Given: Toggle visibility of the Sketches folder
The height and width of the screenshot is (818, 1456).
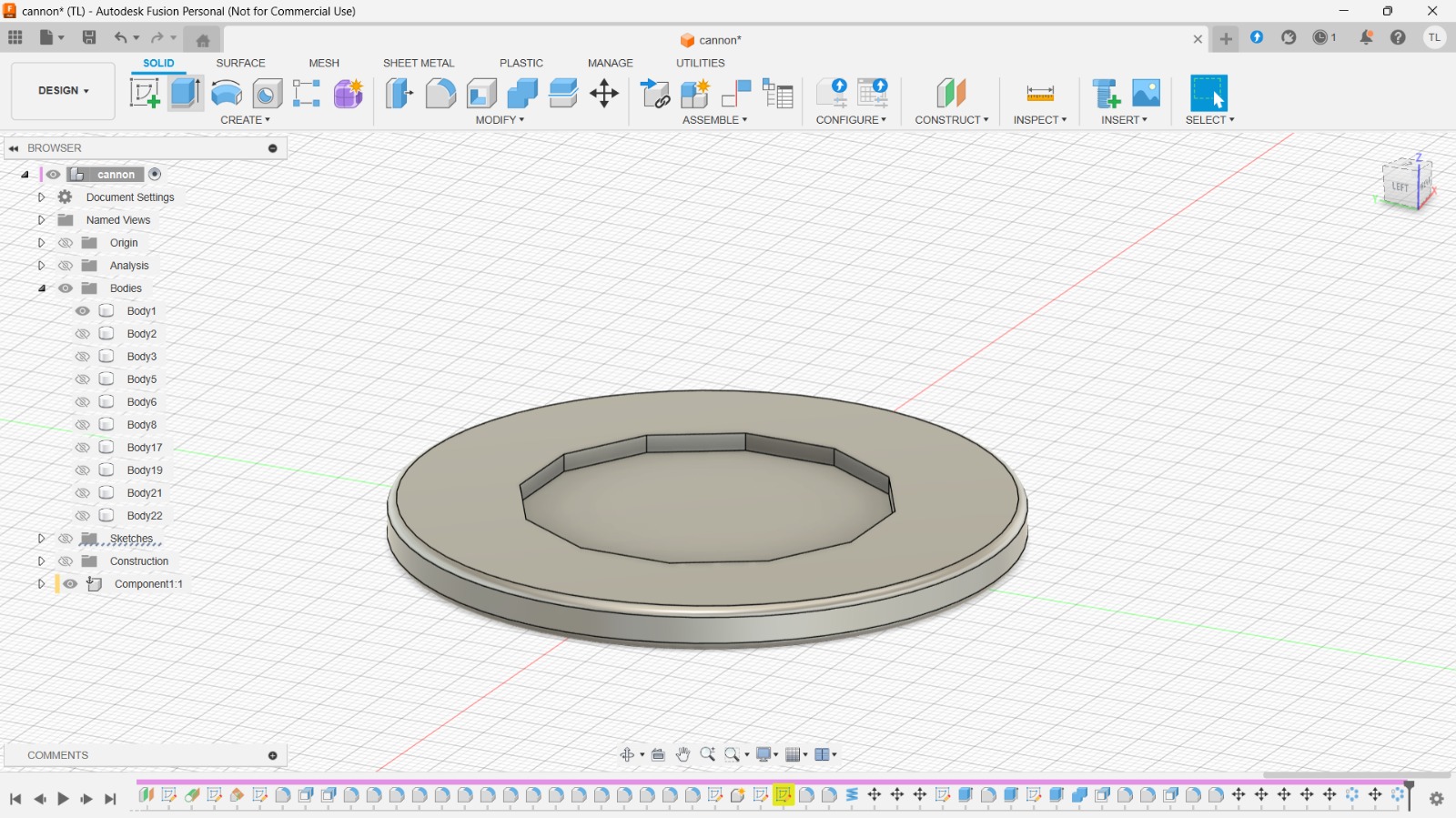Looking at the screenshot, I should [x=66, y=539].
